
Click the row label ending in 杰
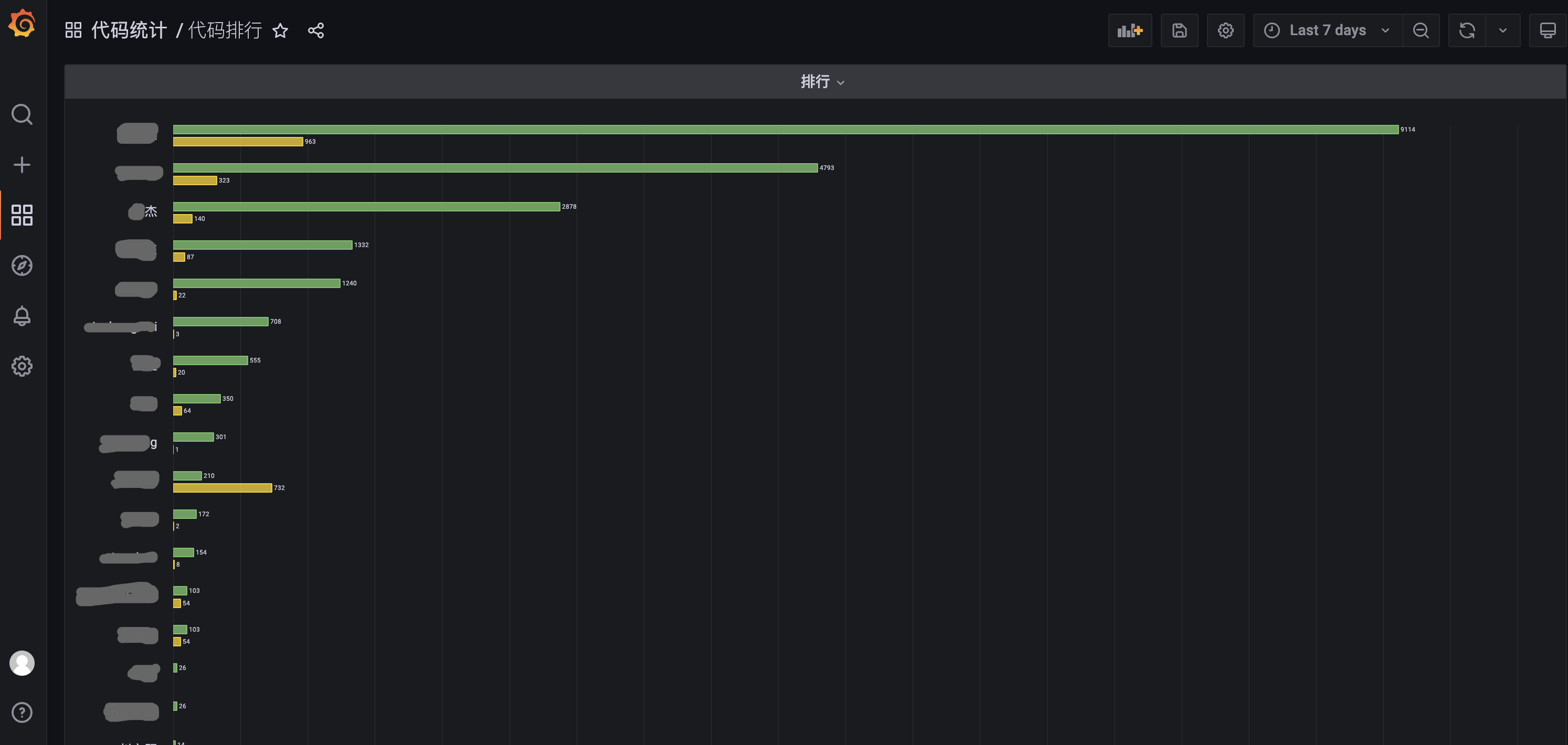(x=143, y=211)
